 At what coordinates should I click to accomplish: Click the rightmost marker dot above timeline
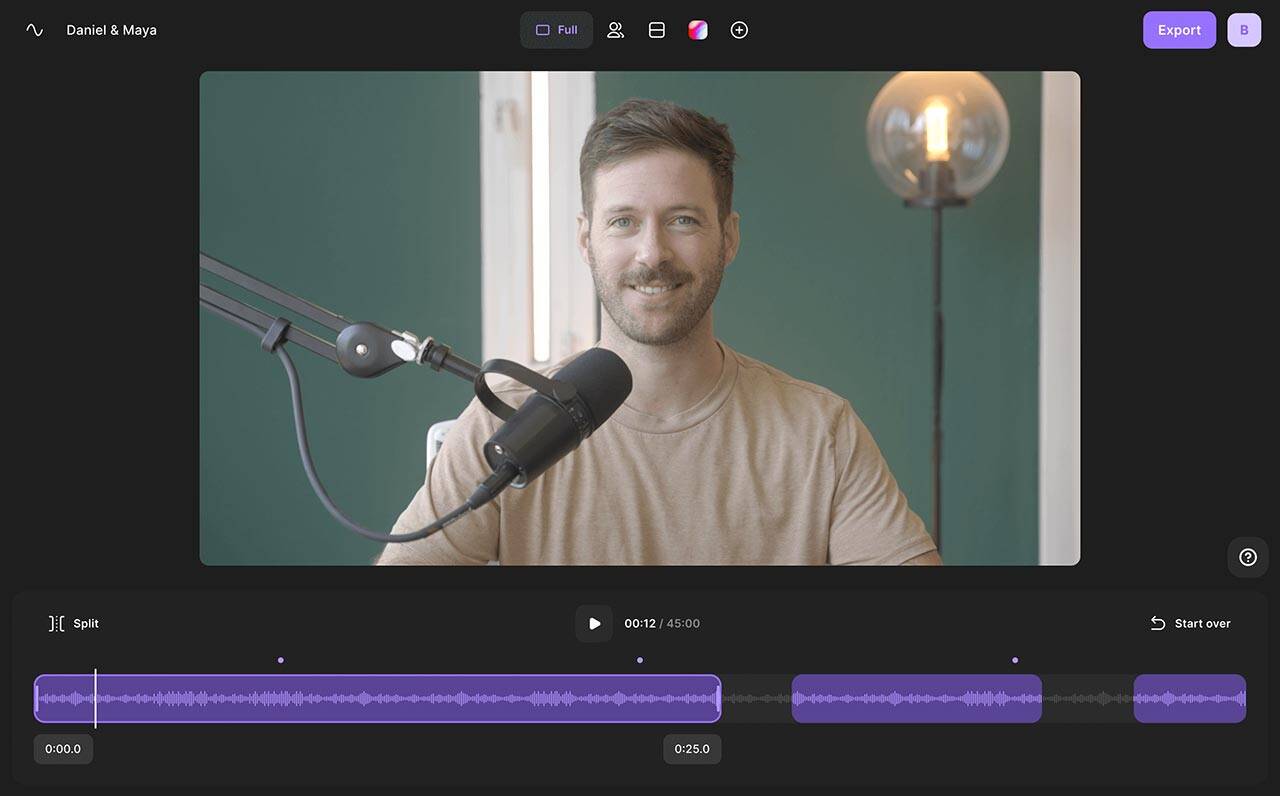1014,660
